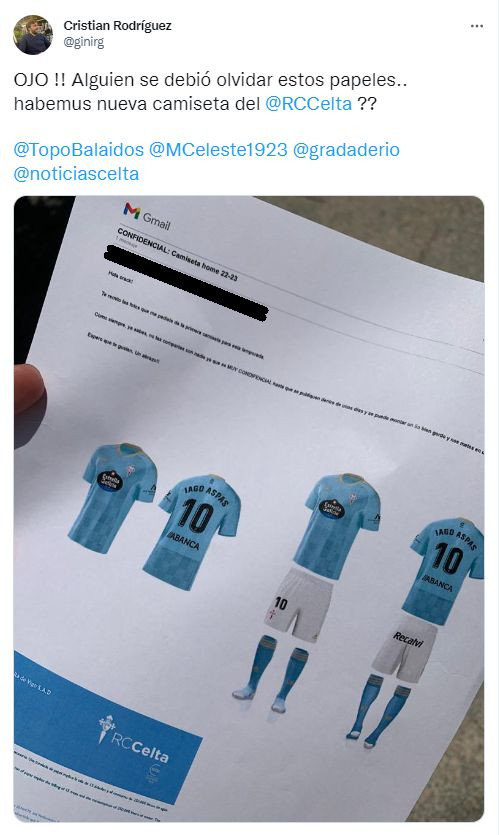Click the Gmail logo in the photo
This screenshot has width=499, height=835.
tap(147, 215)
